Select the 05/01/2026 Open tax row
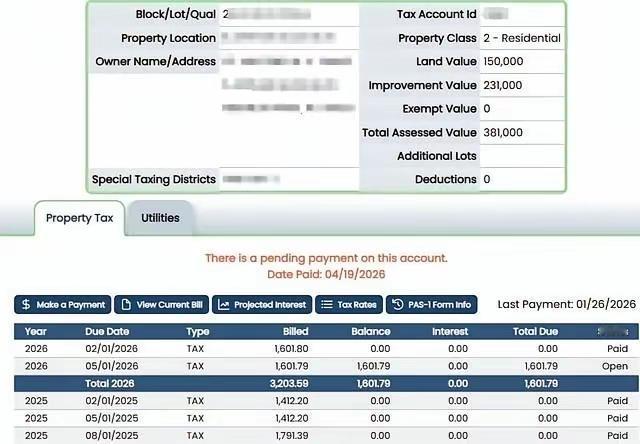The image size is (640, 444). 326,366
